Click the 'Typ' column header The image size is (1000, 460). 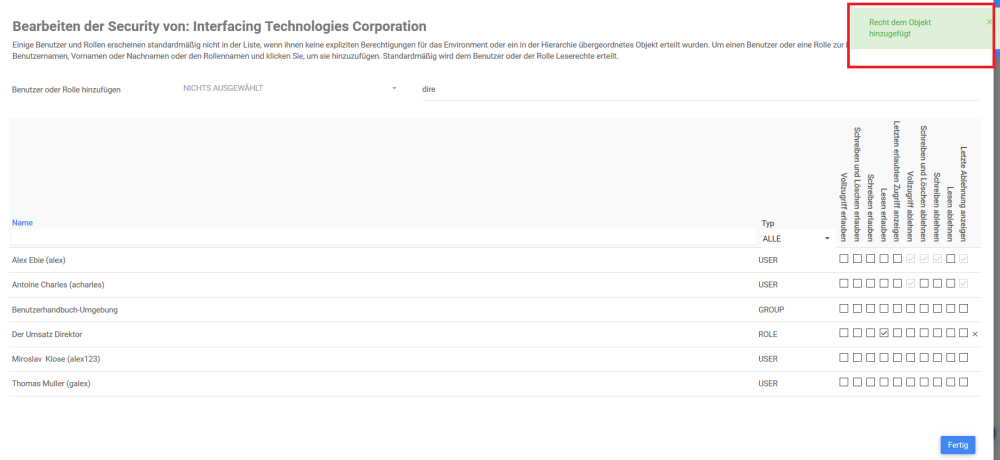(x=767, y=223)
